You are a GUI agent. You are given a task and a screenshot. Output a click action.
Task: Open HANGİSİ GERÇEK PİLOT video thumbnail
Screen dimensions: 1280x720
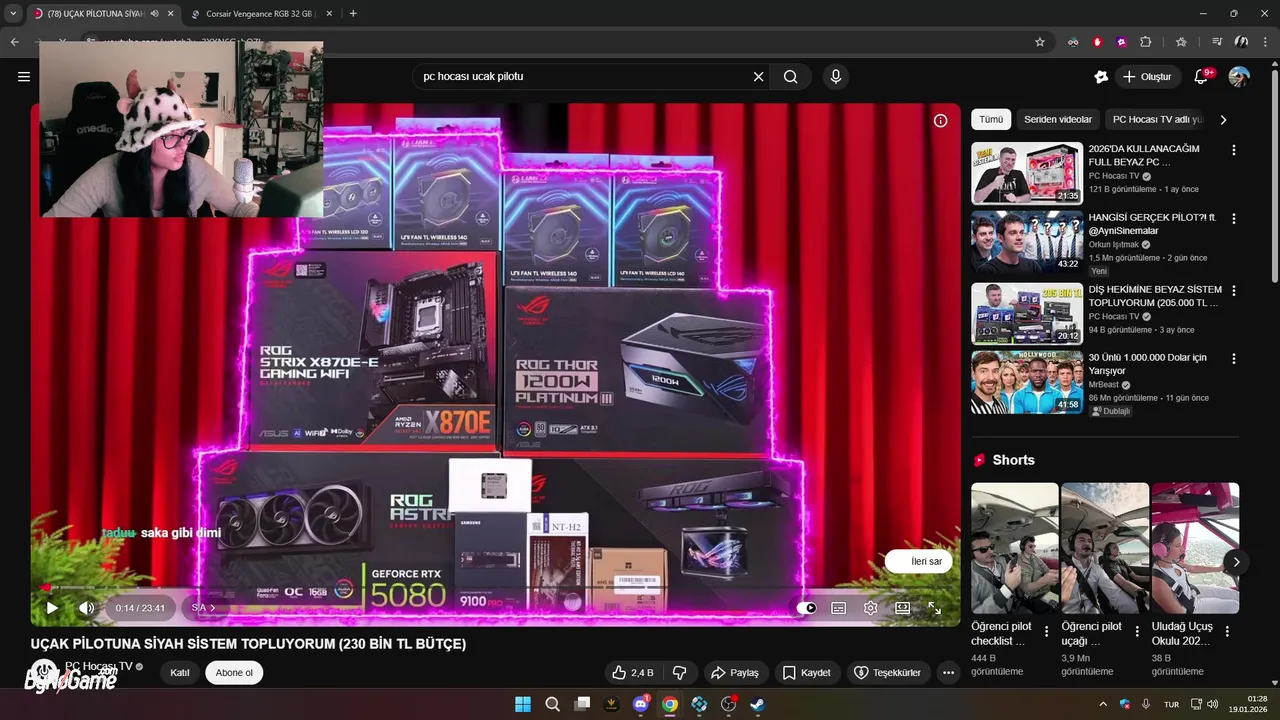pyautogui.click(x=1027, y=241)
